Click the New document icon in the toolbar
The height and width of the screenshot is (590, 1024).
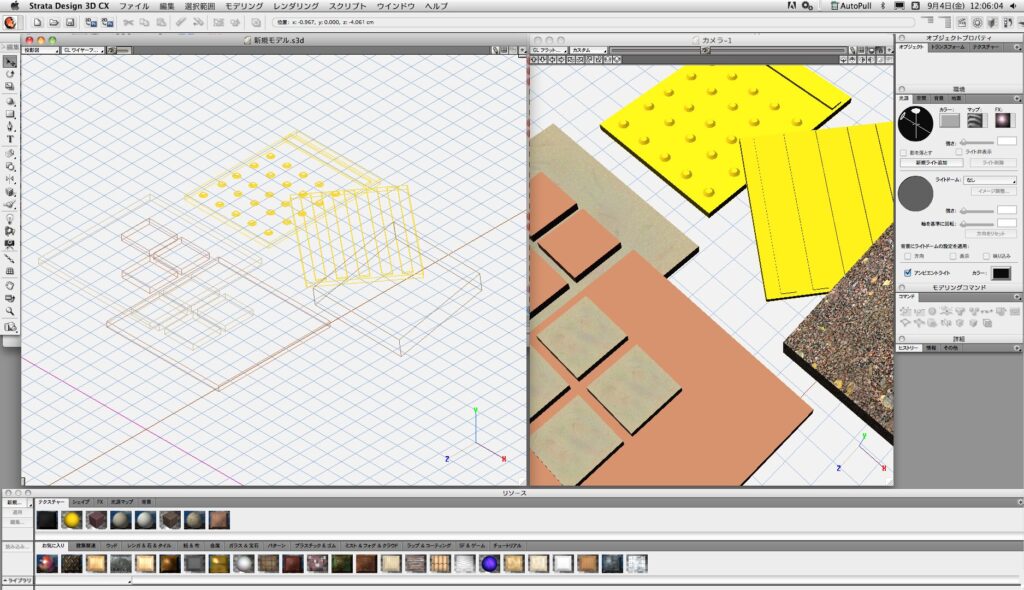point(36,22)
